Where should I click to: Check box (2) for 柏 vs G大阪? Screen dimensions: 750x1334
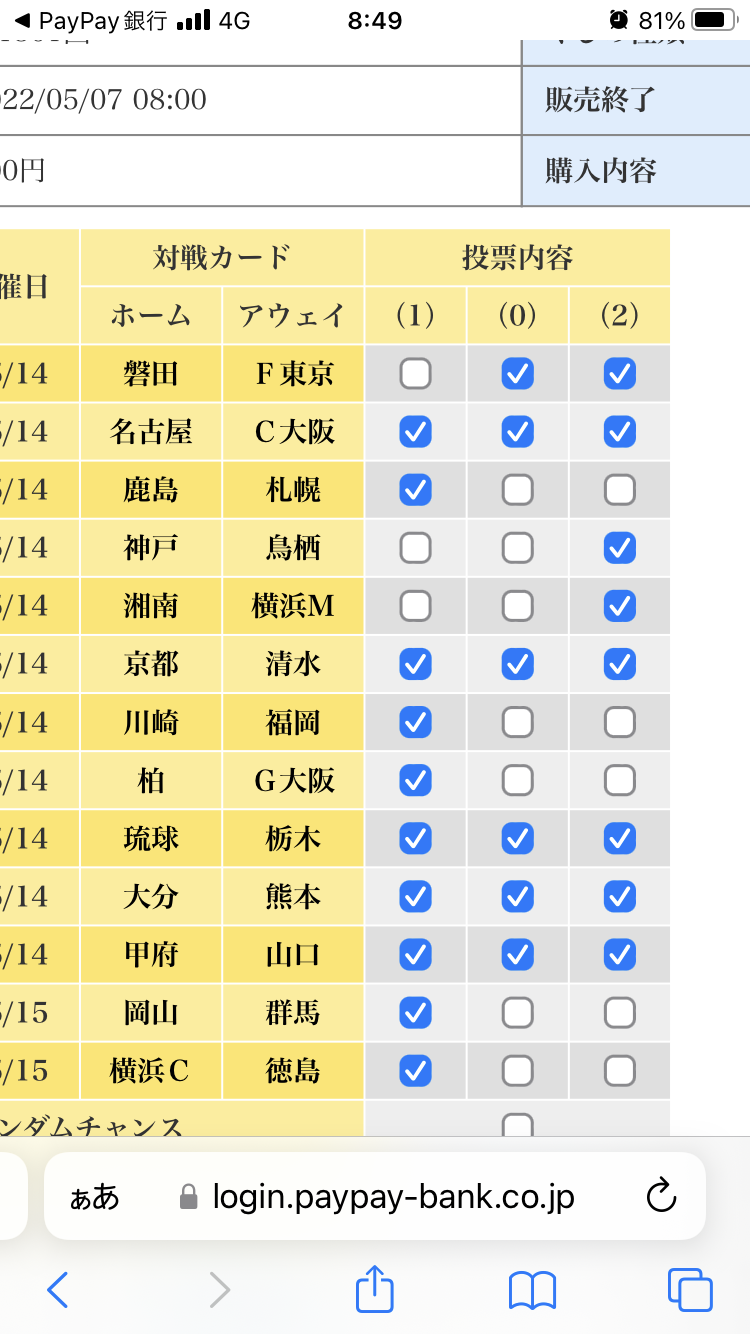point(620,780)
